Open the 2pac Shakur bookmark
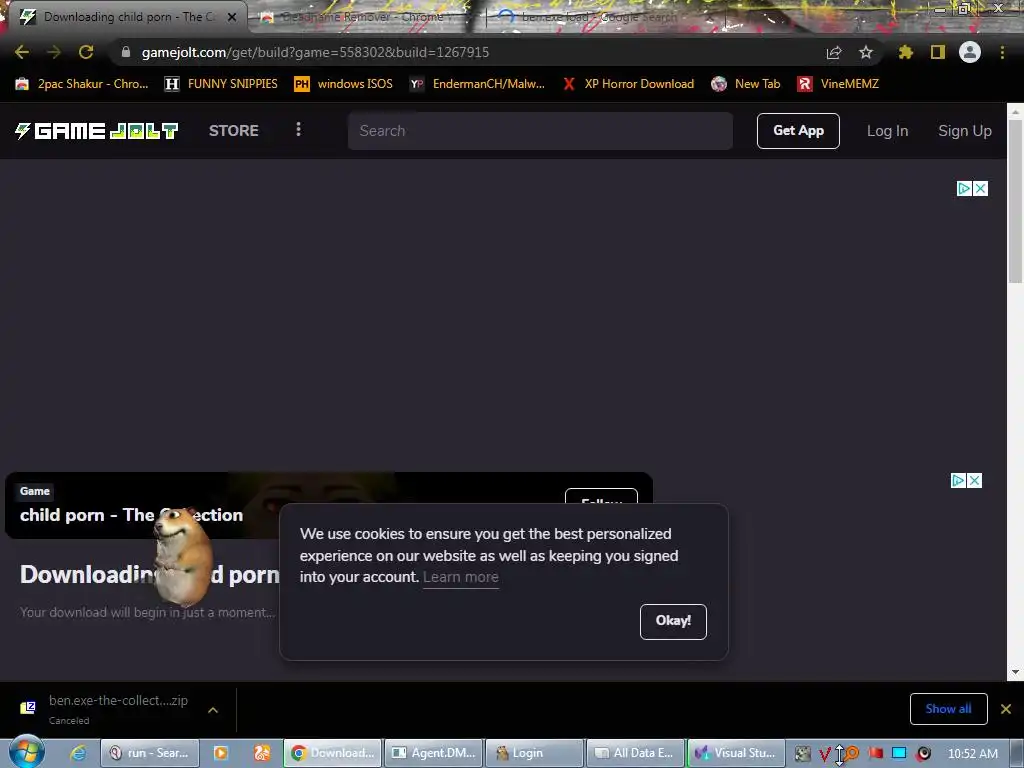The height and width of the screenshot is (768, 1024). pyautogui.click(x=82, y=84)
